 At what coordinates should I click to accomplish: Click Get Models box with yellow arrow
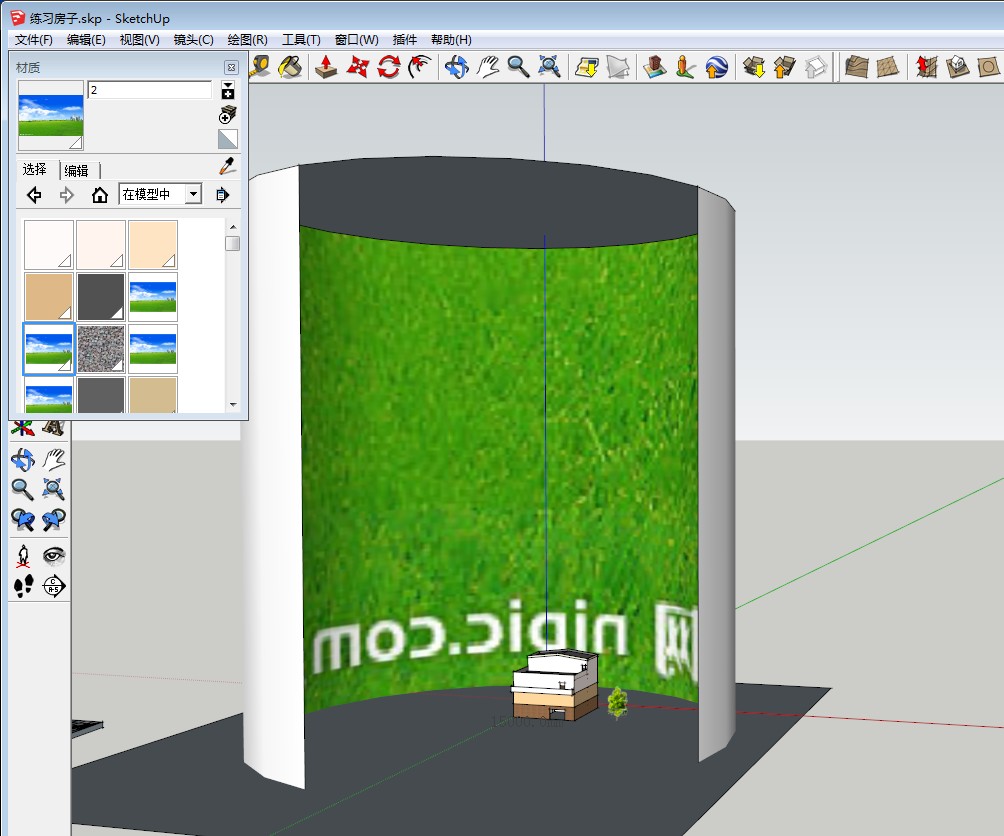(754, 67)
